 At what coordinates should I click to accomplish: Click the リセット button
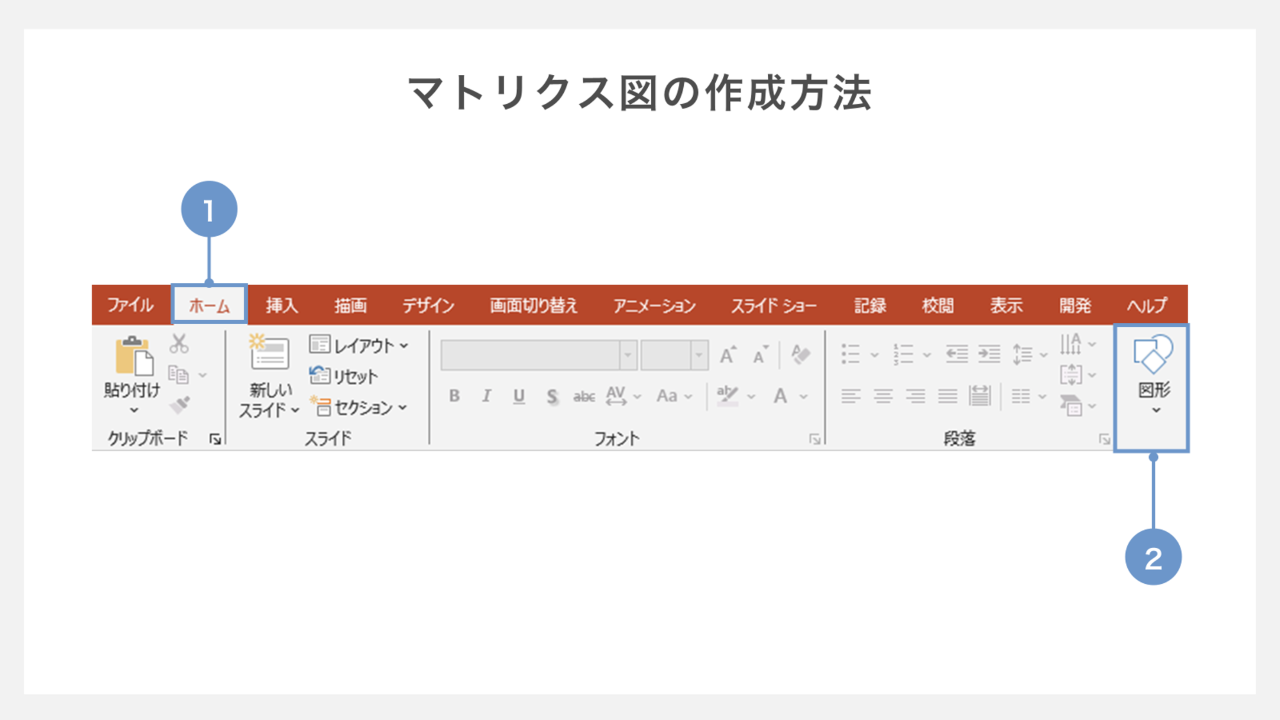(344, 376)
